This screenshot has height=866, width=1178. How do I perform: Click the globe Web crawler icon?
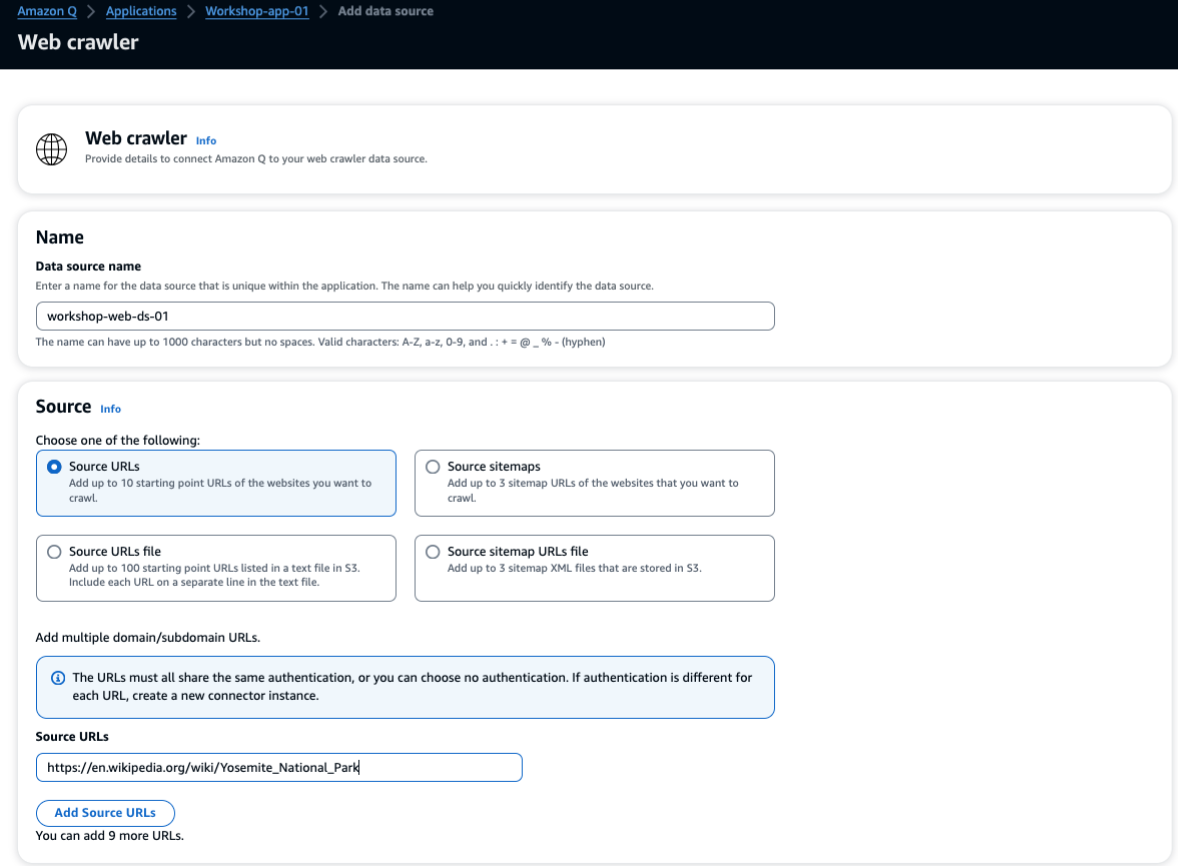51,149
